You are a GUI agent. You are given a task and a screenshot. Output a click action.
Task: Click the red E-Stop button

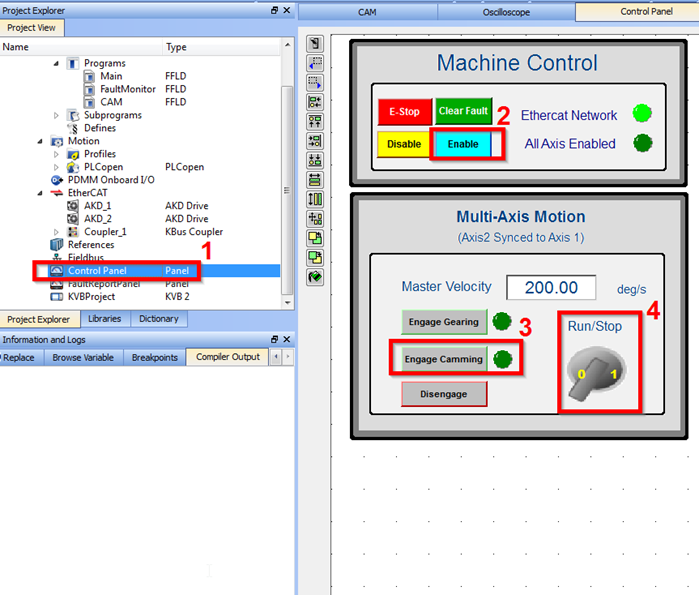click(405, 111)
